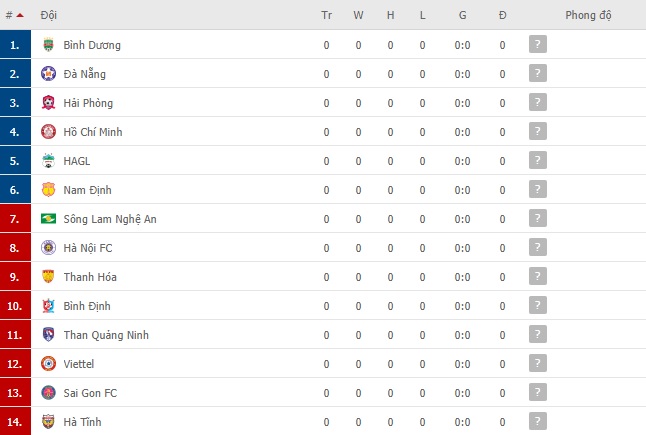646x435 pixels.
Task: Click the form question mark for Bình Dương
Action: pos(538,44)
